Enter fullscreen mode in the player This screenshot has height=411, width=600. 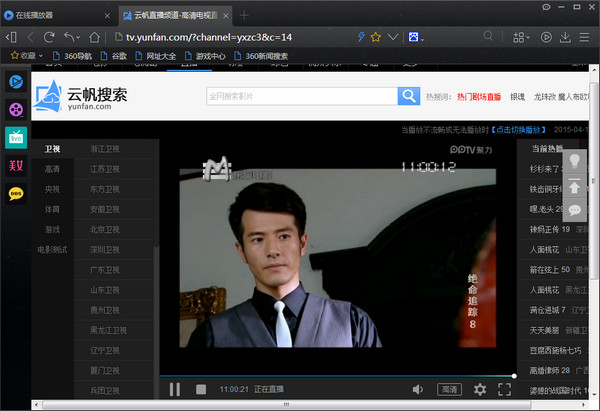505,389
